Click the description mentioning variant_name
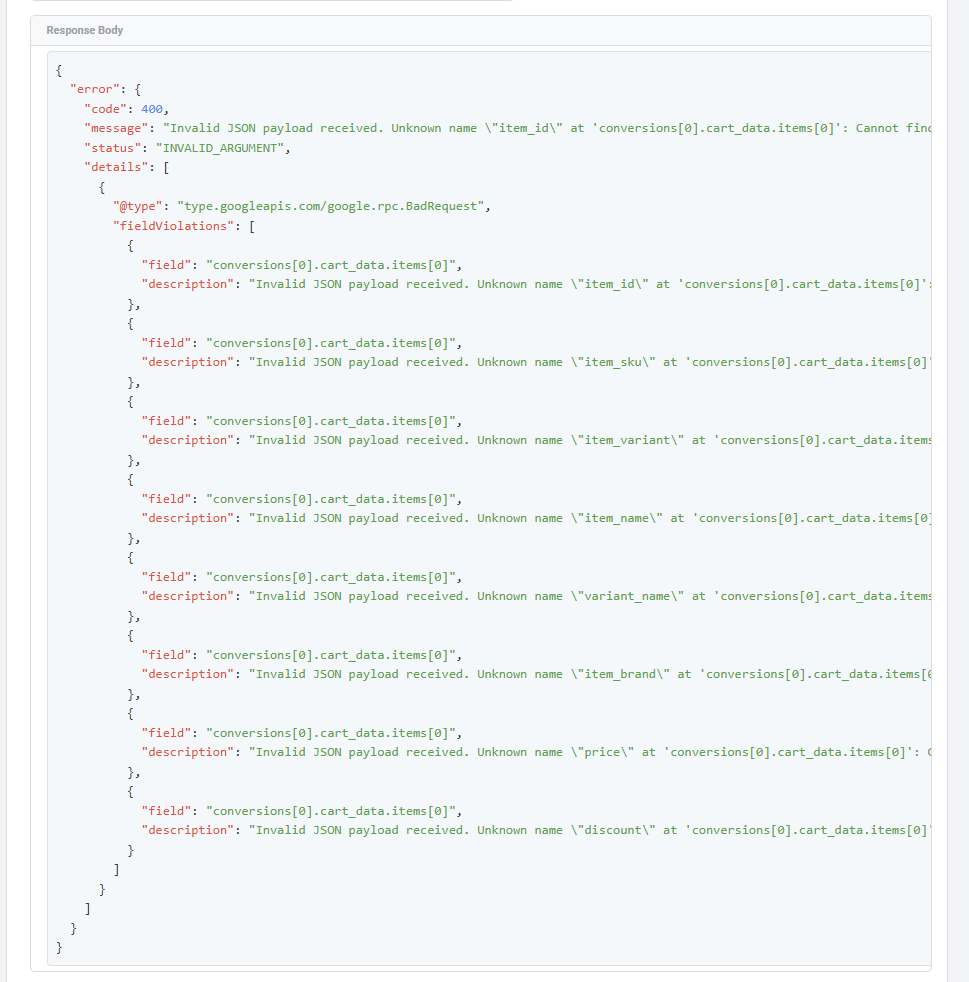Viewport: 969px width, 982px height. tap(589, 596)
